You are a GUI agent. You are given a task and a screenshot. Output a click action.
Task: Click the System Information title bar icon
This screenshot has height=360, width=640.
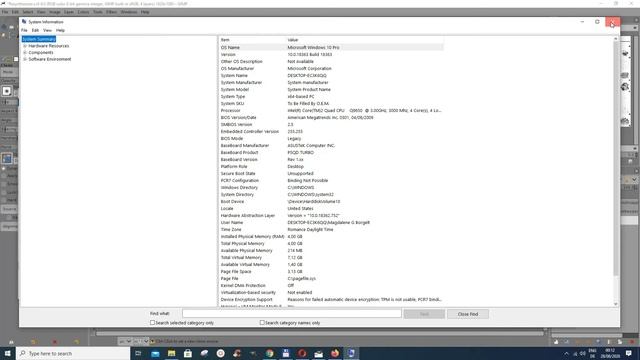(24, 22)
